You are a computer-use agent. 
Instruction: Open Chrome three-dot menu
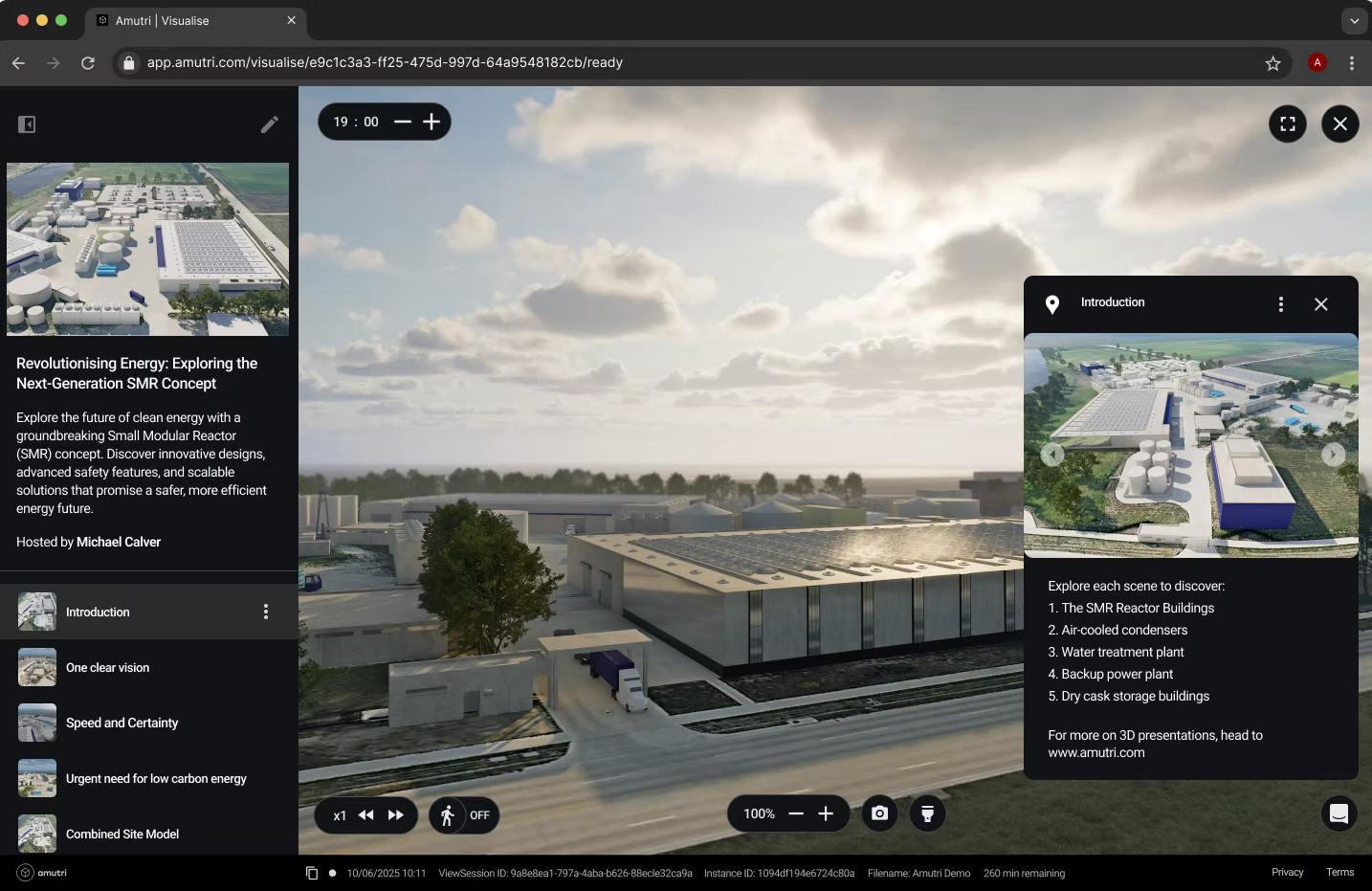click(1352, 62)
